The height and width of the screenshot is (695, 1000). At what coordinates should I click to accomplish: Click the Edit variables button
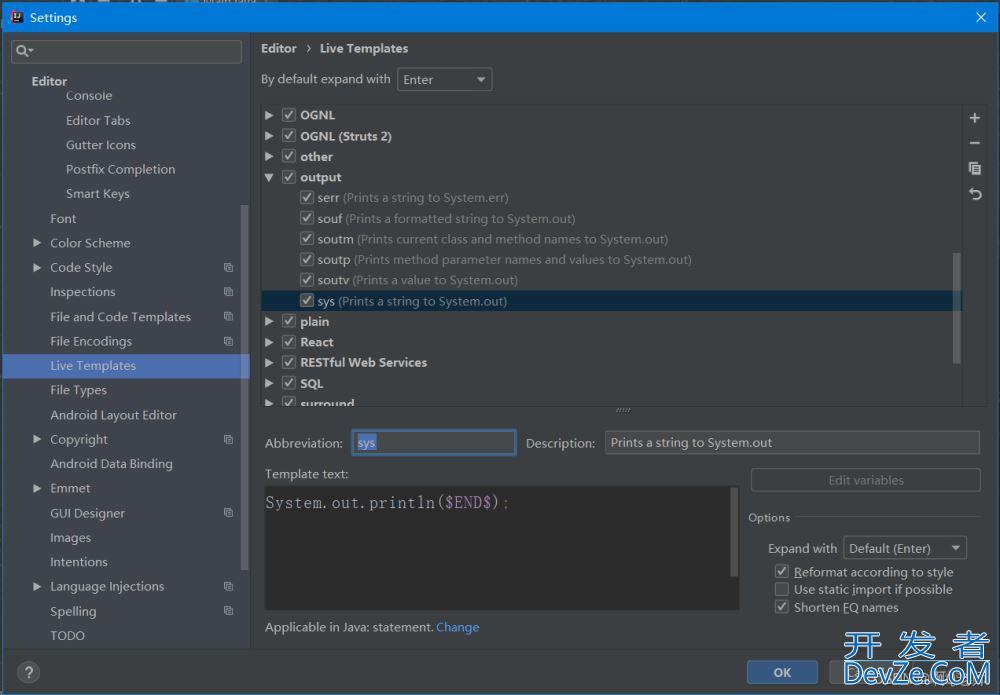[865, 480]
